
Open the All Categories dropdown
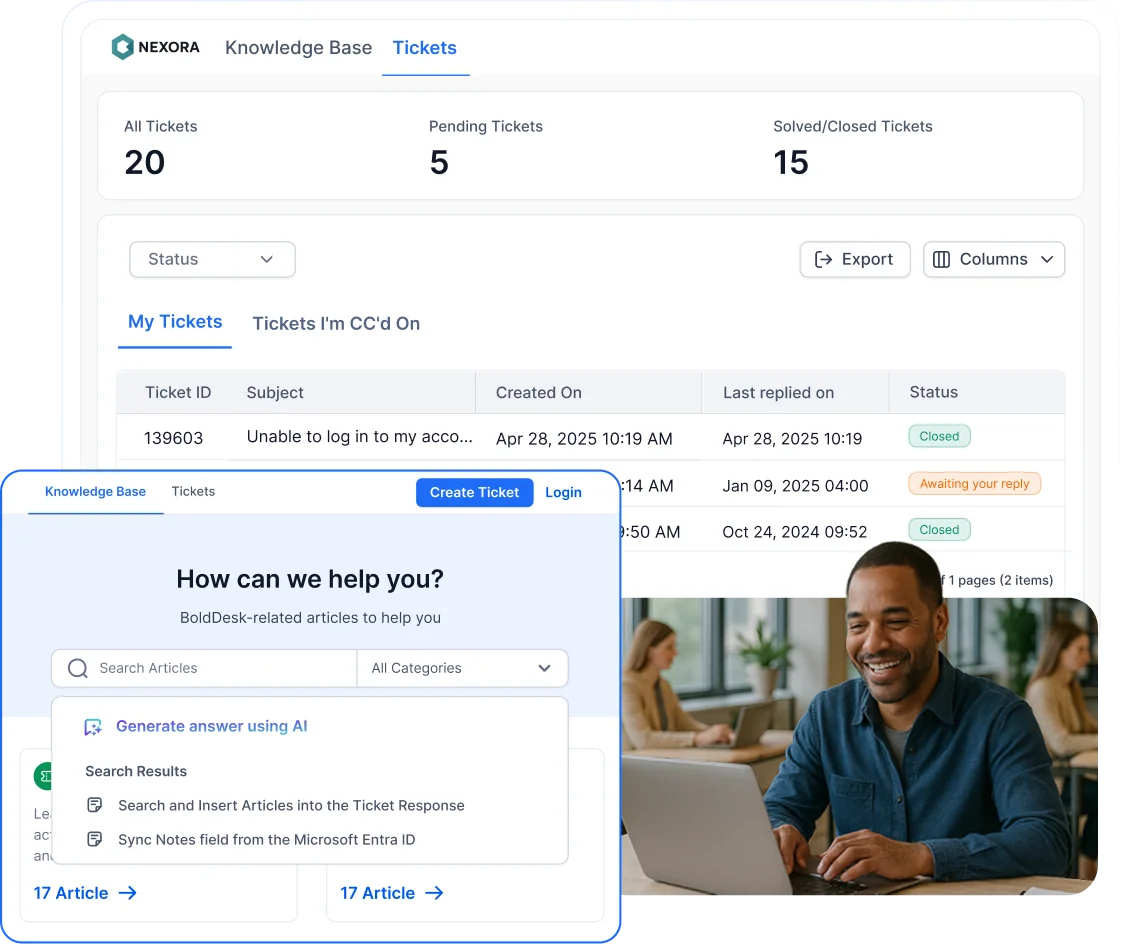click(462, 668)
